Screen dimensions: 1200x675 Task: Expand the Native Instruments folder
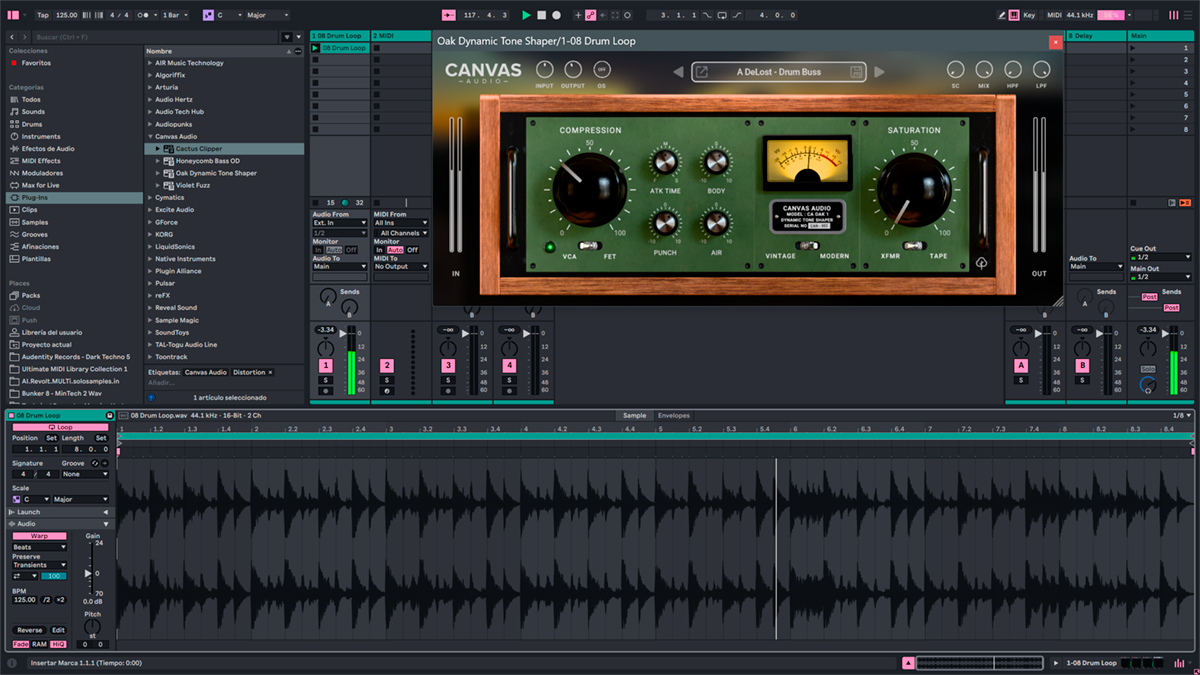(x=151, y=259)
